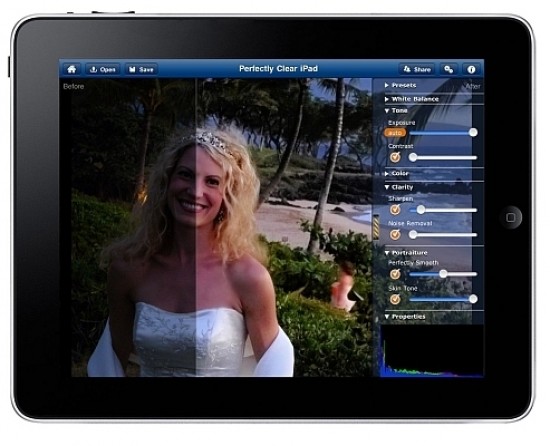550x446 pixels.
Task: Show app info via the i icon
Action: pyautogui.click(x=471, y=69)
